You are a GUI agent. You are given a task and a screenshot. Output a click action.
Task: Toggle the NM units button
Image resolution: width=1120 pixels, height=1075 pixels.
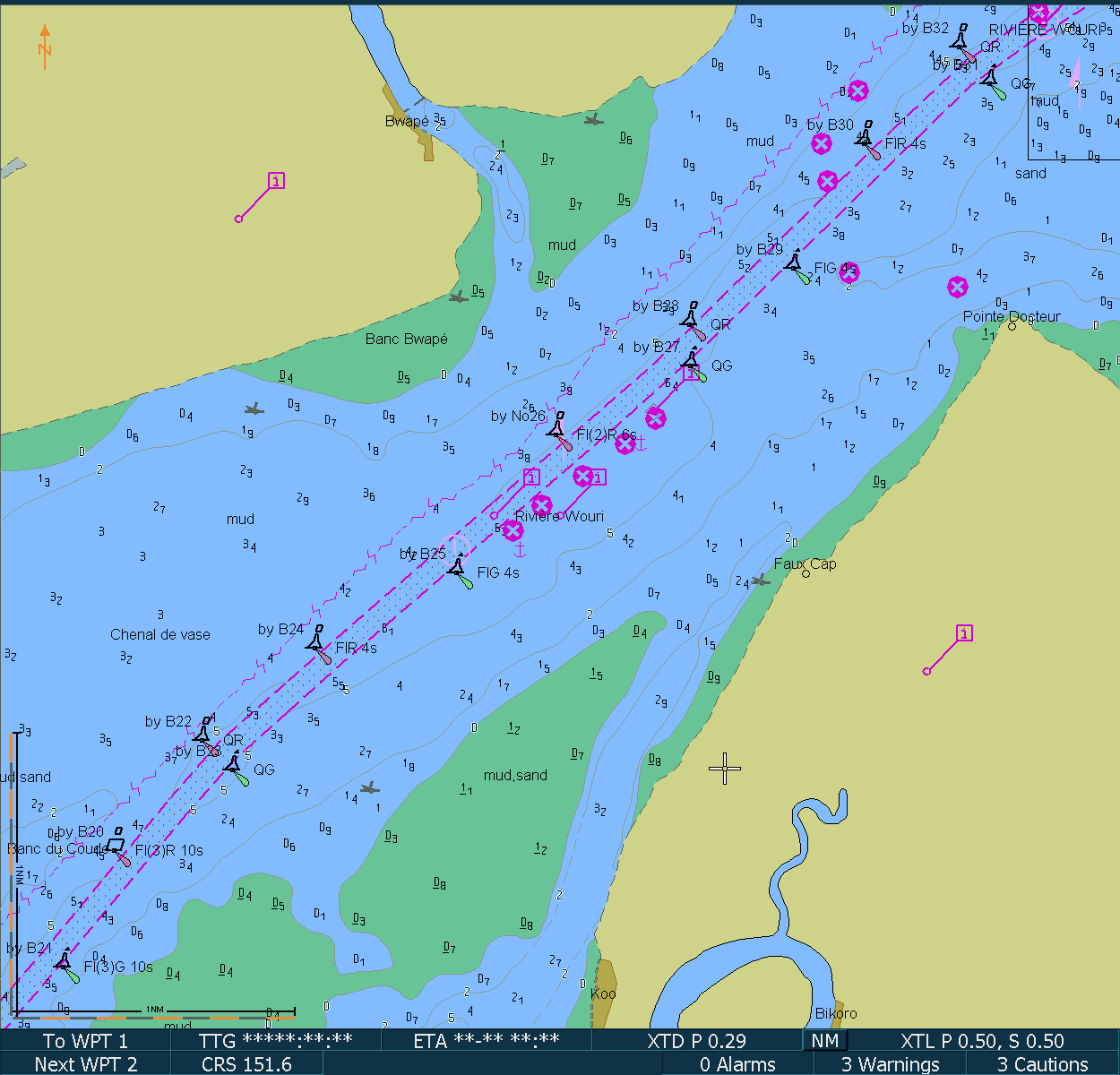tap(825, 1041)
